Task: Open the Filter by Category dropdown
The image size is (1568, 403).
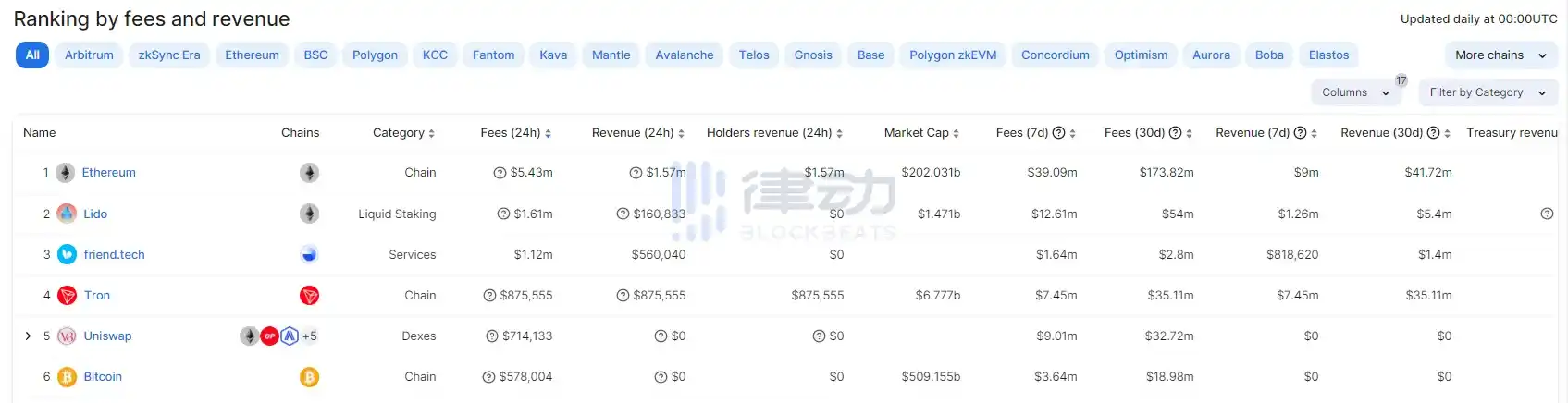Action: pos(1488,92)
